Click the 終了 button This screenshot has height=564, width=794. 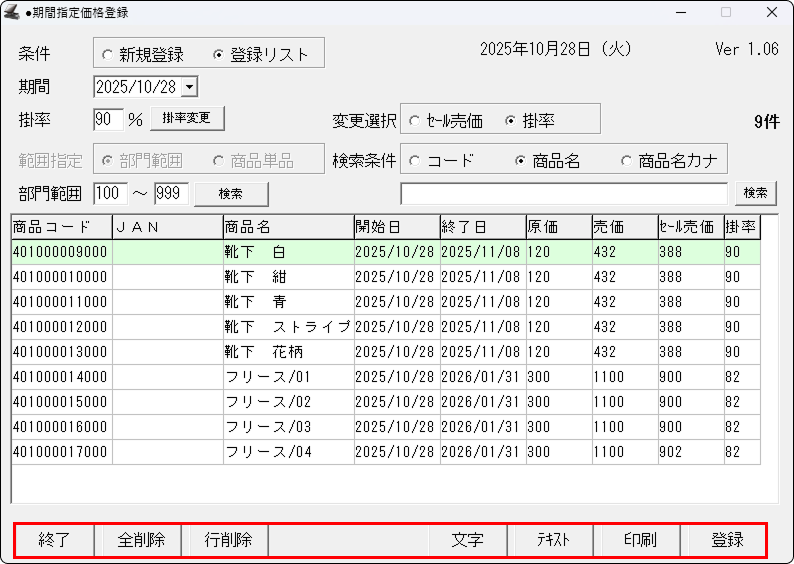coord(54,540)
